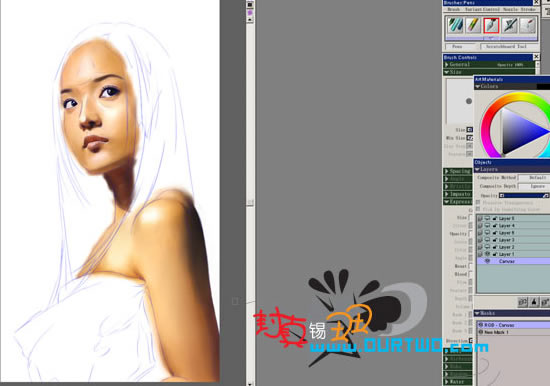Click the group layers icon below layer list
Screen dimensions: 550x386
click(x=523, y=302)
